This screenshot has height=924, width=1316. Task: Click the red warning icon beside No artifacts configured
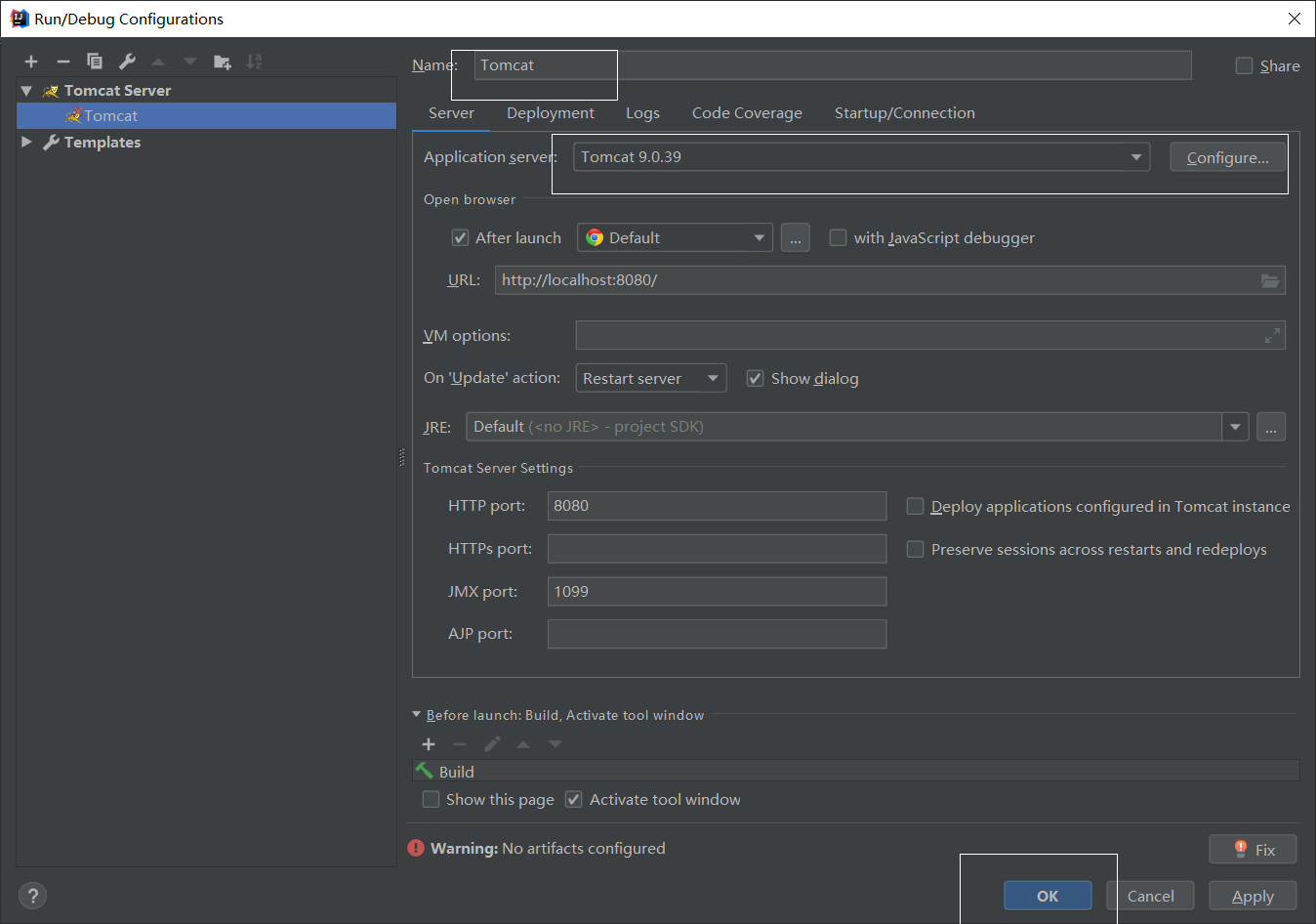416,848
